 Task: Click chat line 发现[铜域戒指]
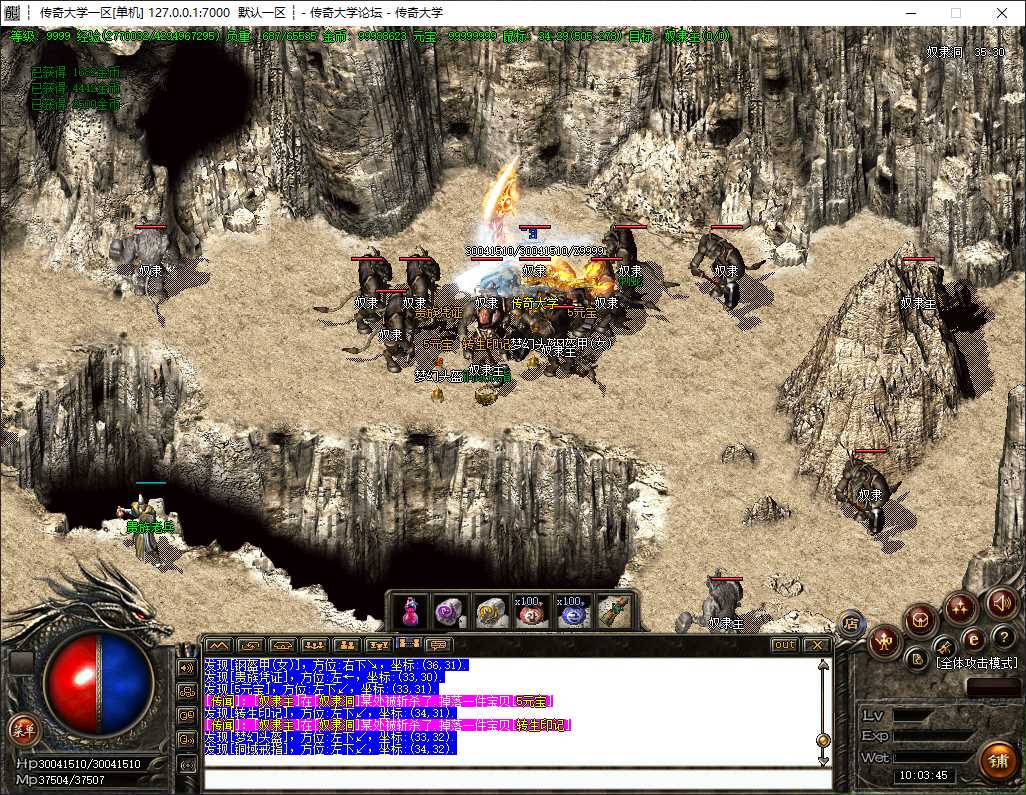pyautogui.click(x=330, y=749)
